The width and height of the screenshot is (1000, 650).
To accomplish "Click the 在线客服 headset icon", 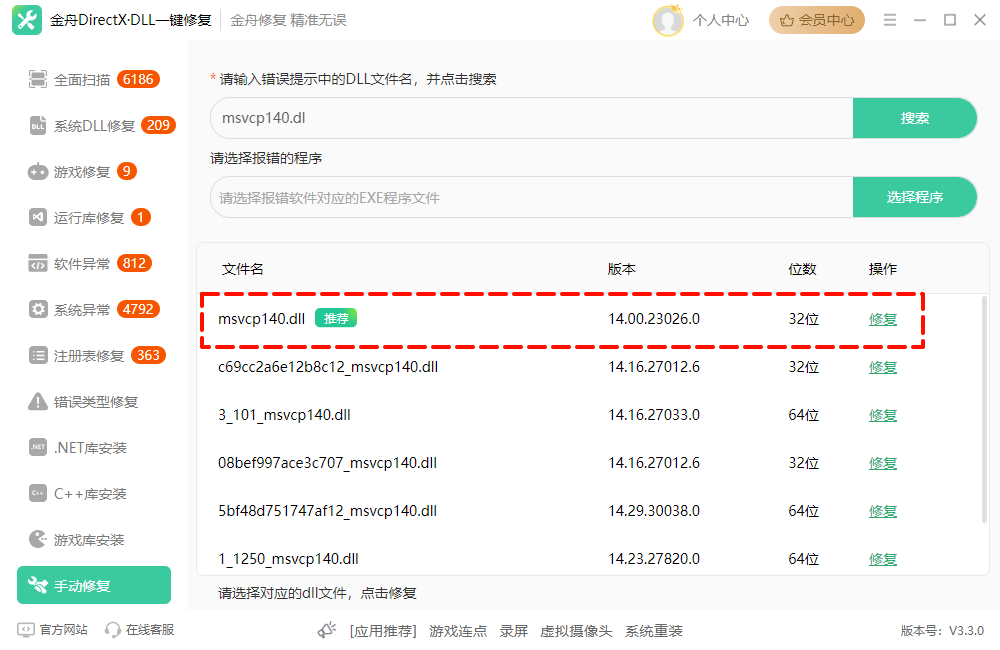I will coord(112,630).
